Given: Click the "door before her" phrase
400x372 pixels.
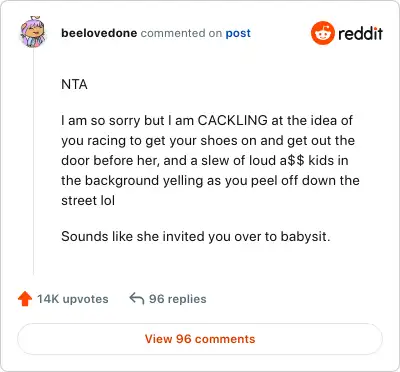Looking at the screenshot, I should [x=109, y=160].
